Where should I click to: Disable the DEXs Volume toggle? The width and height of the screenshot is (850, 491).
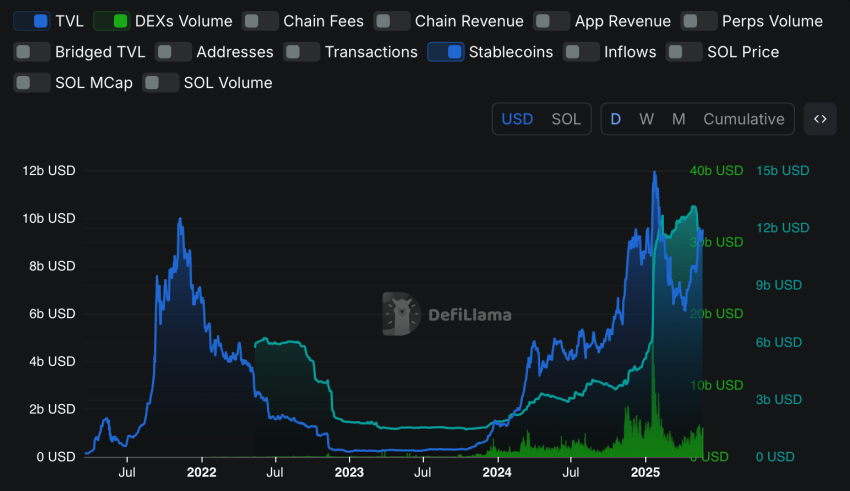pos(111,21)
